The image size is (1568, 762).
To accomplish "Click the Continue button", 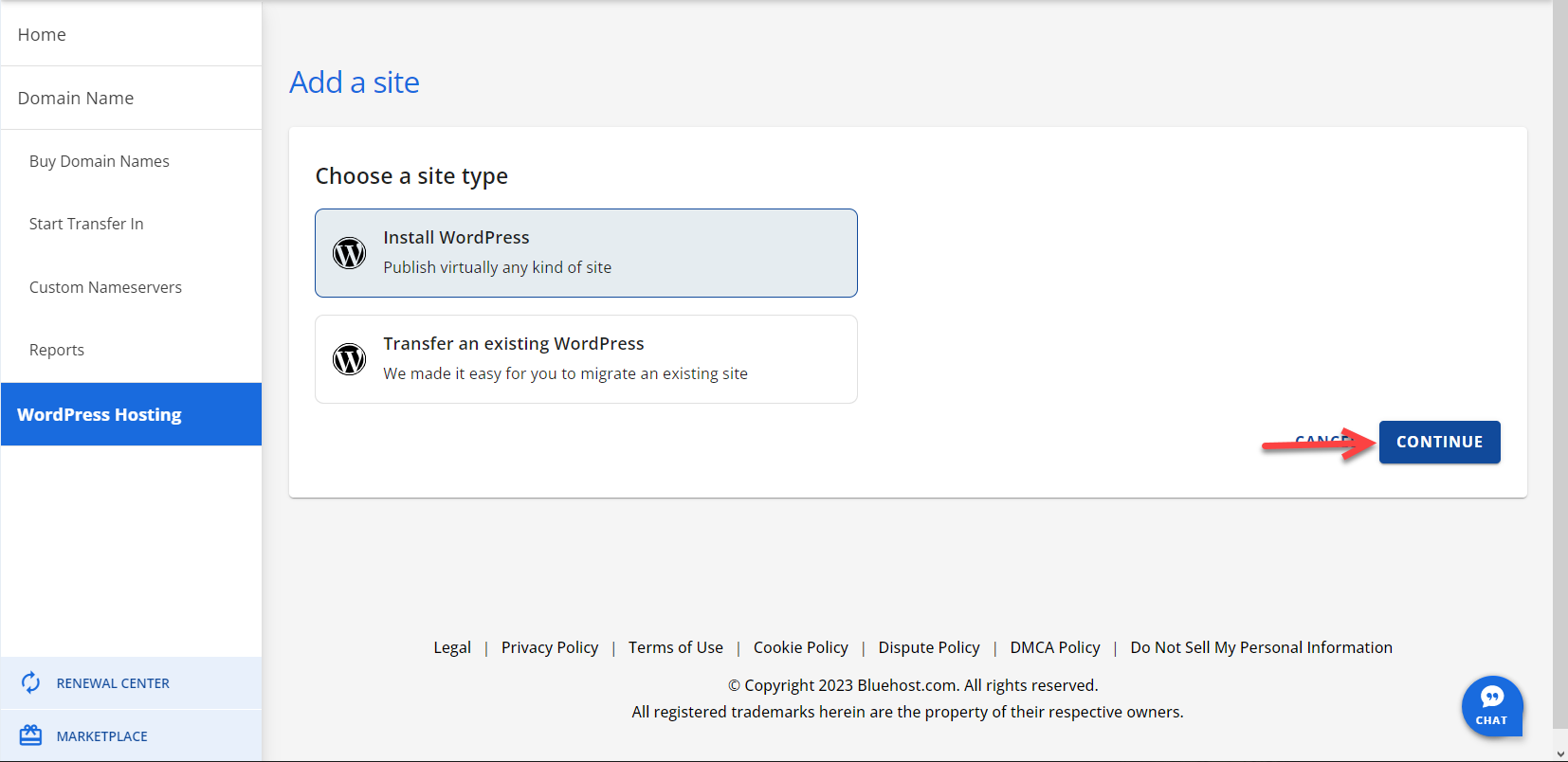I will pyautogui.click(x=1439, y=442).
